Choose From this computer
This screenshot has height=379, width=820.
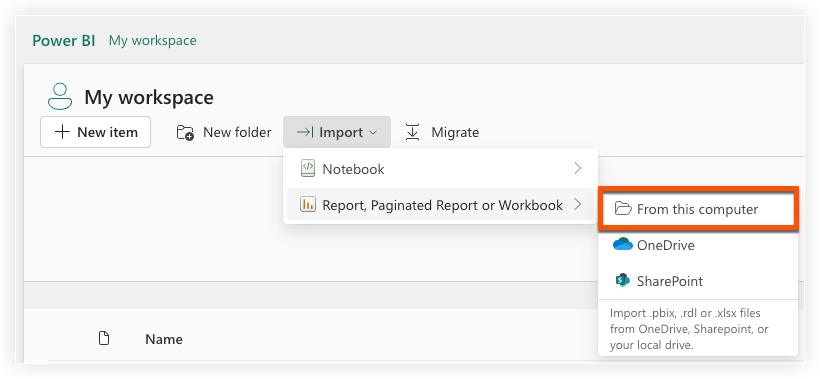[x=698, y=209]
